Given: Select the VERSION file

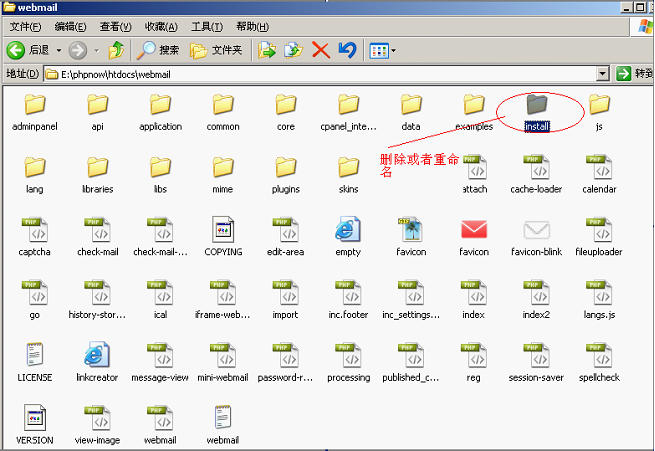Looking at the screenshot, I should click(x=35, y=425).
